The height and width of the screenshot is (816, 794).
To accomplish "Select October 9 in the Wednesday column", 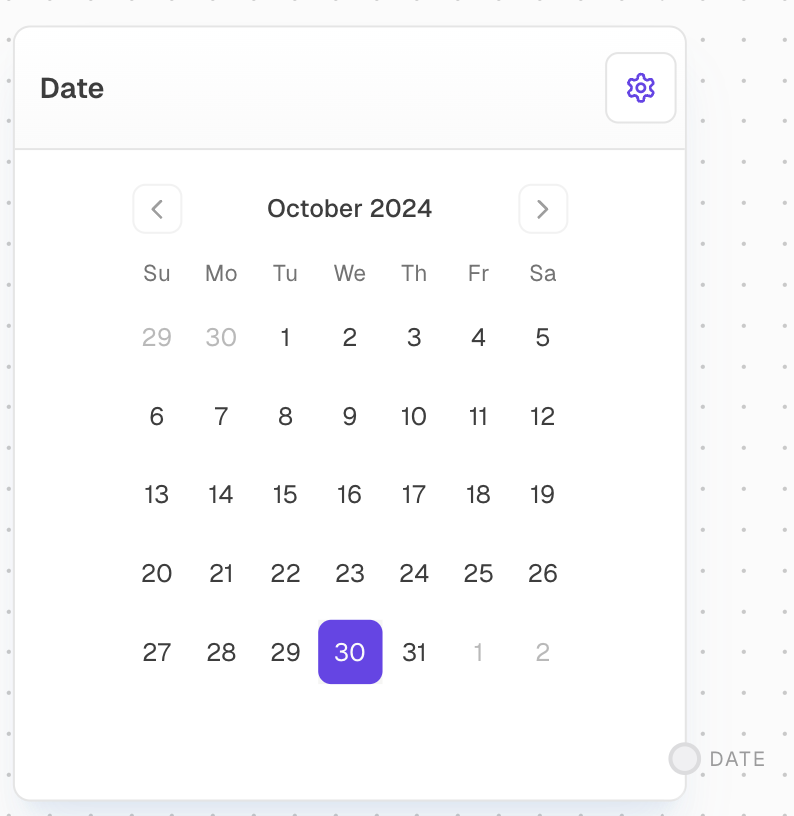I will [349, 416].
